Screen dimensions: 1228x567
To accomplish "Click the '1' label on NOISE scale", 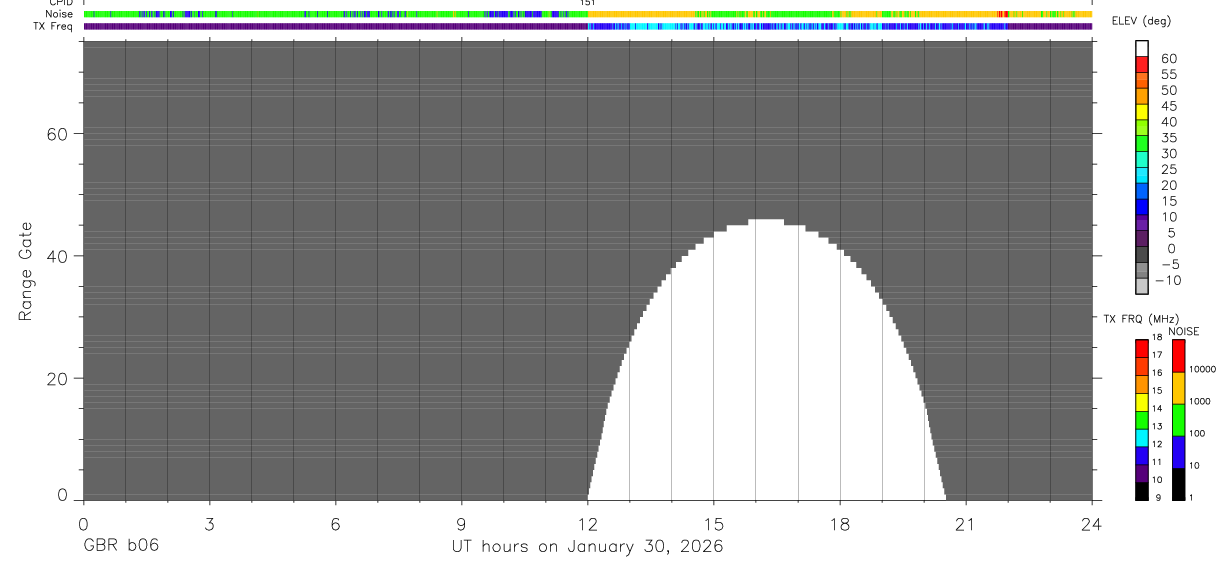I will pos(1190,498).
